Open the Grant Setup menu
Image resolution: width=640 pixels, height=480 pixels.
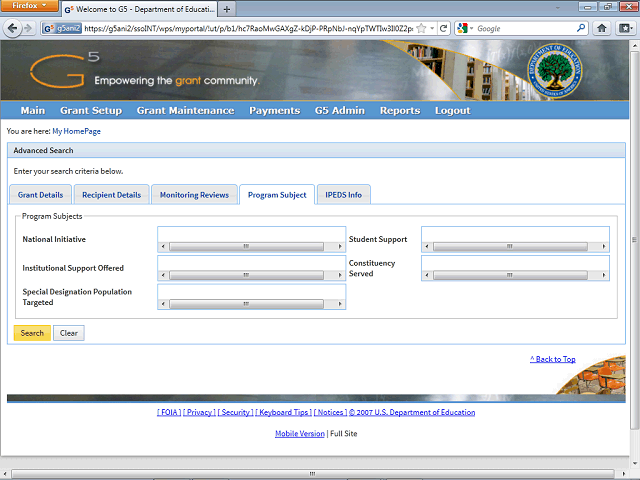91,111
